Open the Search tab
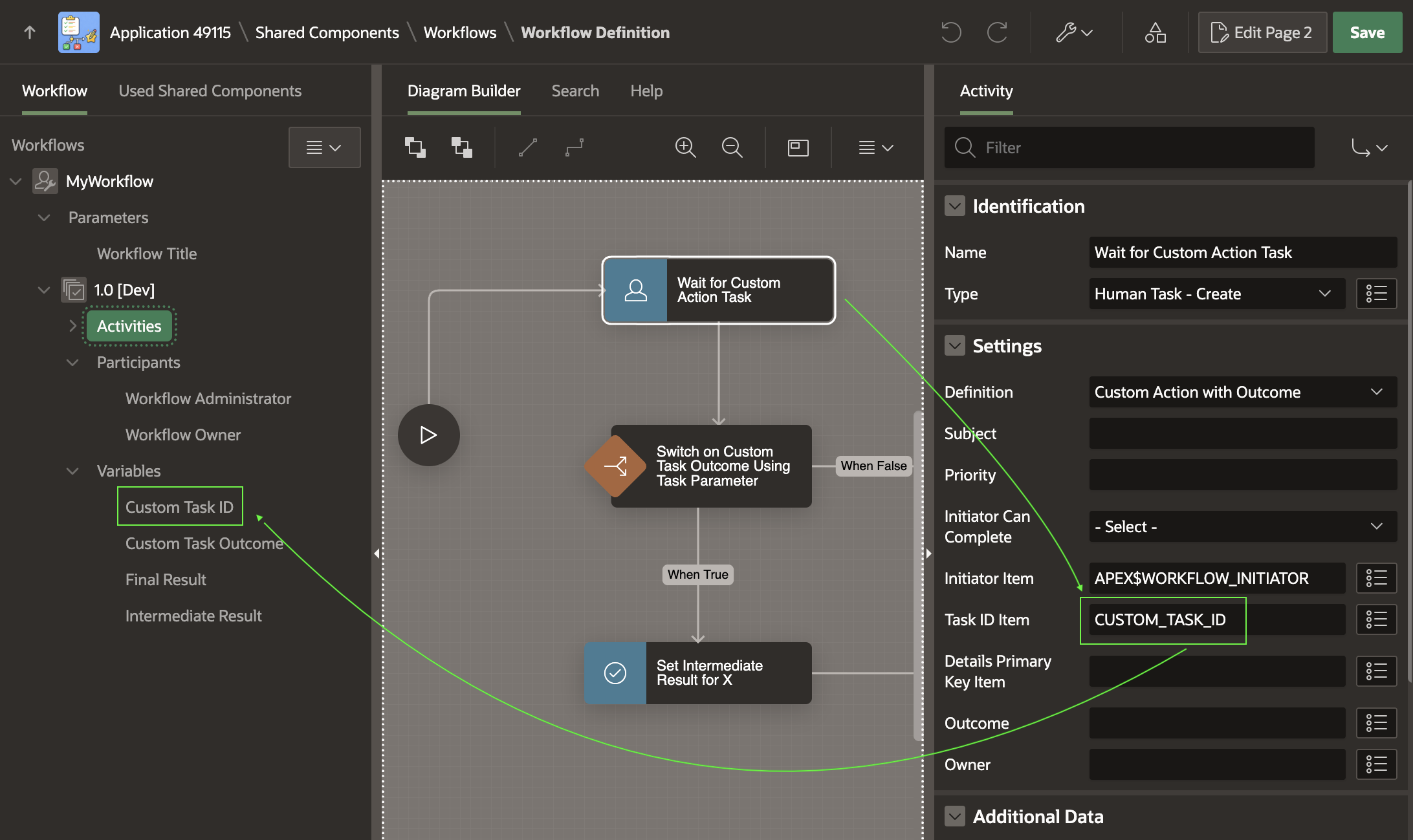1413x840 pixels. tap(575, 91)
